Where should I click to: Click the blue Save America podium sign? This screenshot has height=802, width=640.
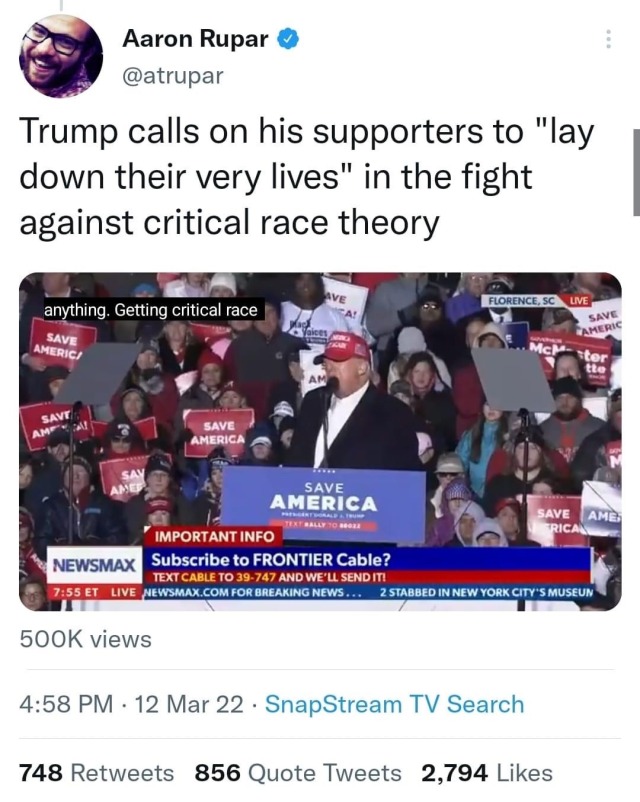pyautogui.click(x=324, y=503)
